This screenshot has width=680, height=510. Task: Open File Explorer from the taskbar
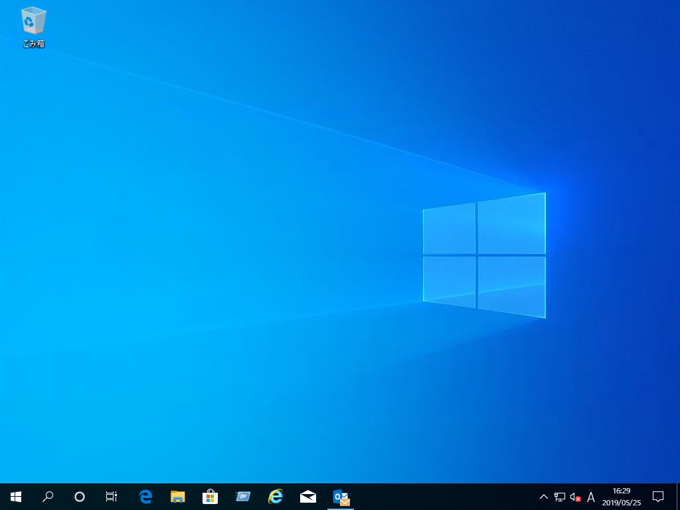pyautogui.click(x=178, y=497)
